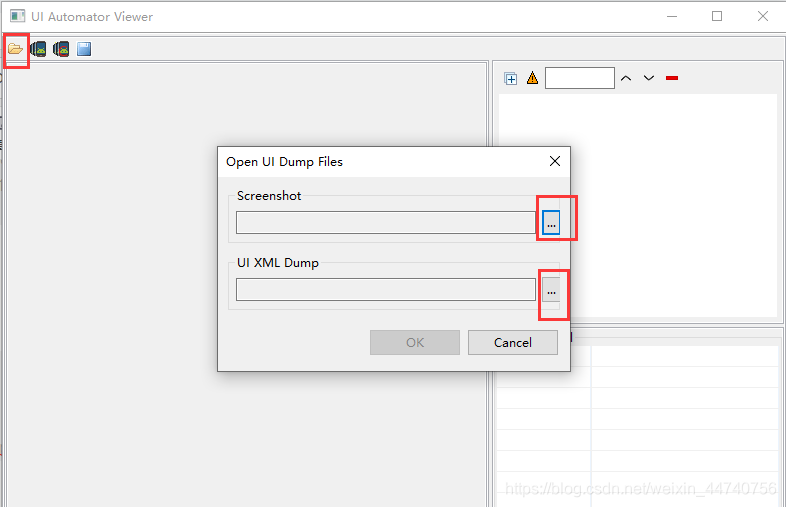Image resolution: width=786 pixels, height=507 pixels.
Task: Click the UI XML Dump path field
Action: [386, 290]
